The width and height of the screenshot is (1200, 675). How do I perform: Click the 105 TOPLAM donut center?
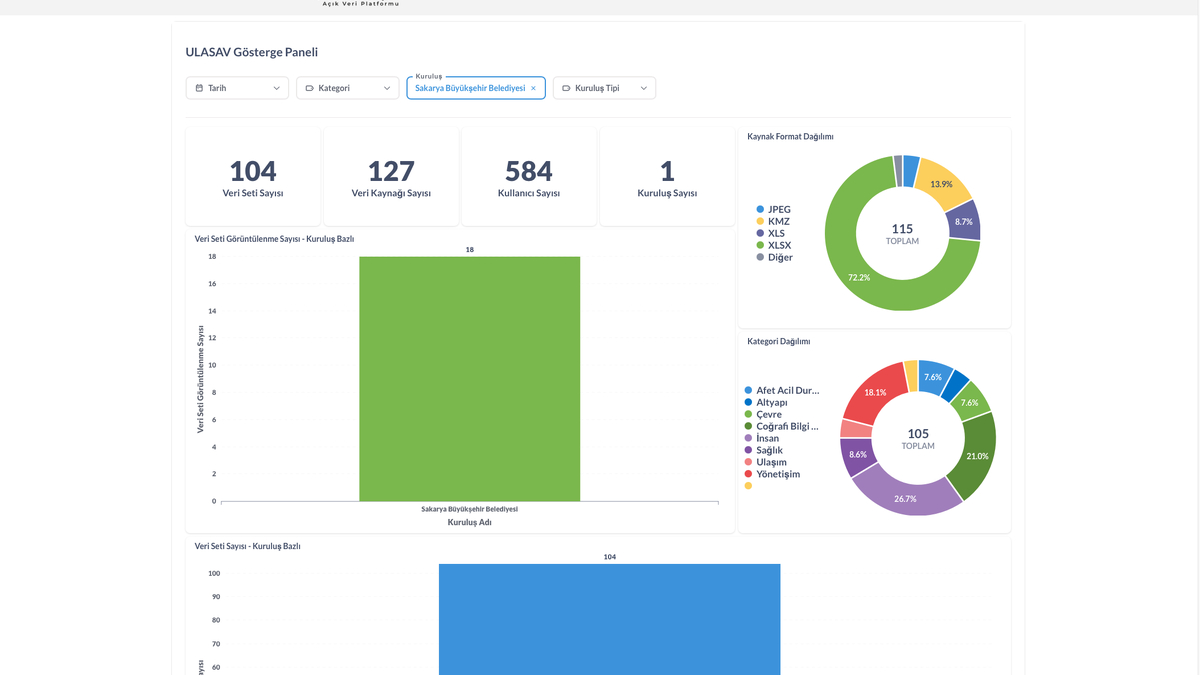[x=918, y=439]
